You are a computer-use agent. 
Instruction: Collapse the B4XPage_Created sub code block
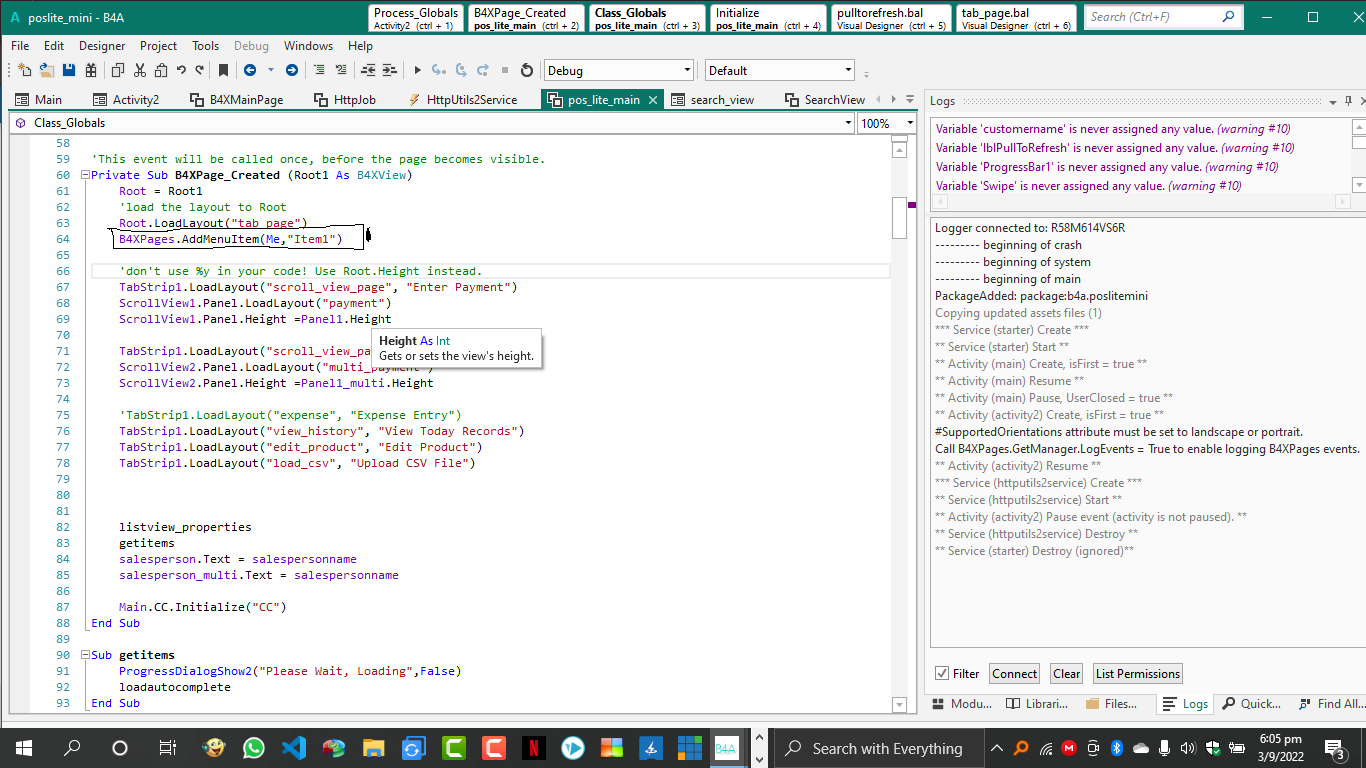[x=85, y=175]
